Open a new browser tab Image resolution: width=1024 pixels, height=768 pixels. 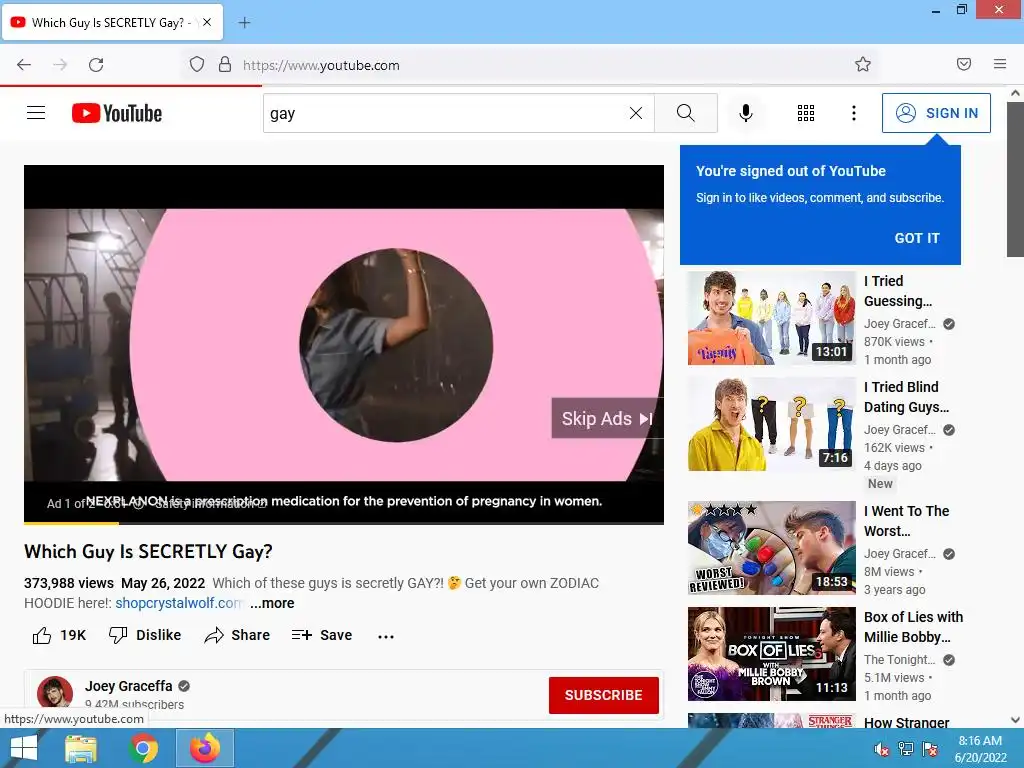[x=244, y=23]
